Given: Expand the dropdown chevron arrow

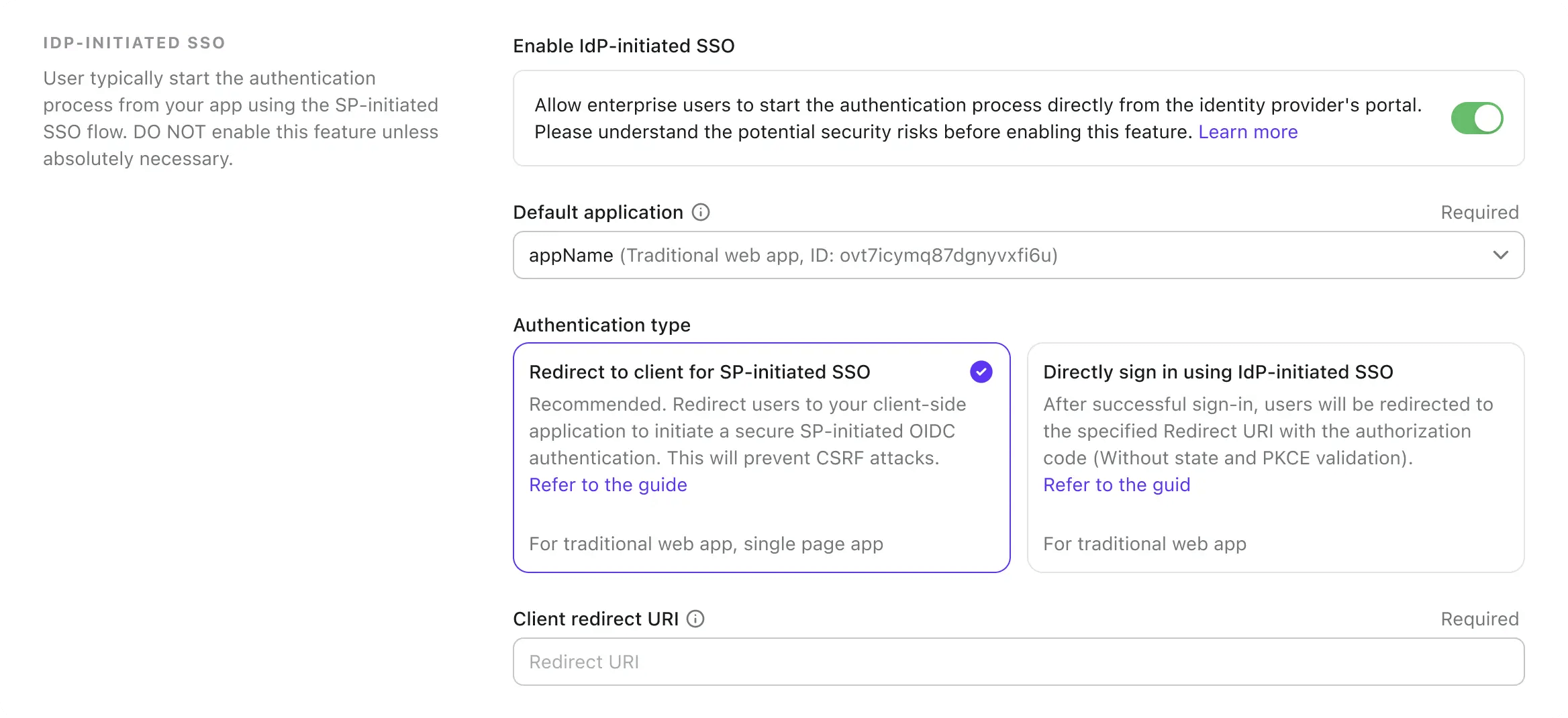Looking at the screenshot, I should (1500, 255).
